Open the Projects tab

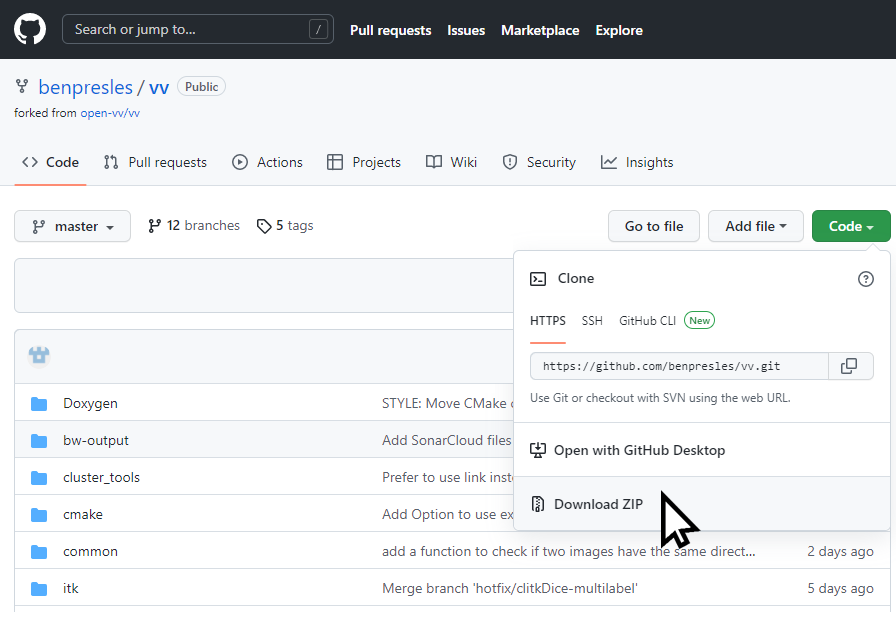pyautogui.click(x=363, y=162)
